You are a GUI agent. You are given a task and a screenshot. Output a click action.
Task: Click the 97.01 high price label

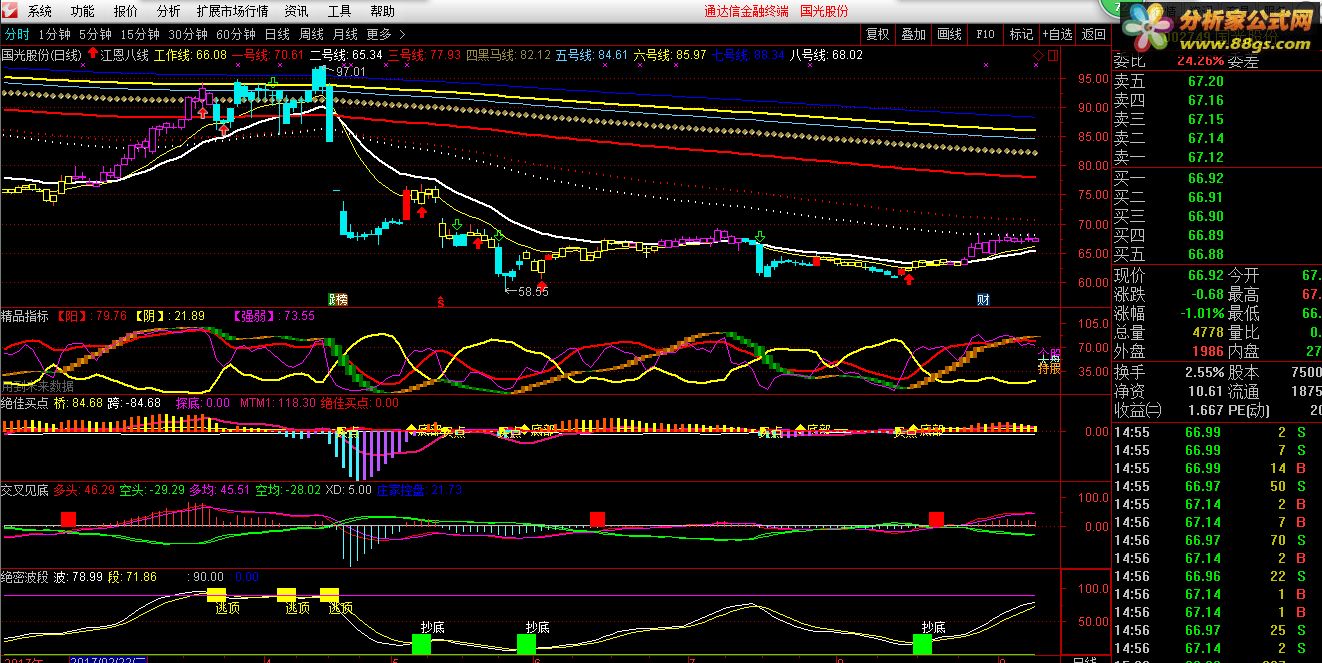tap(351, 72)
